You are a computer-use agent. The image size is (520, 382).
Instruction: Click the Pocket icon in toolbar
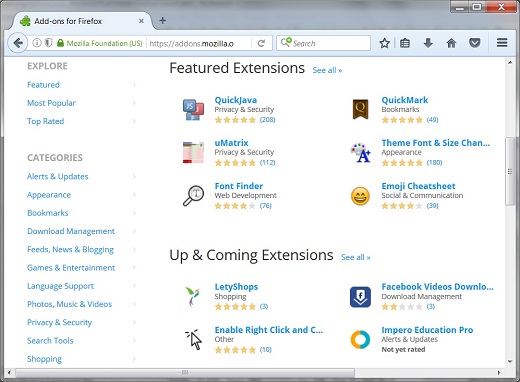475,43
